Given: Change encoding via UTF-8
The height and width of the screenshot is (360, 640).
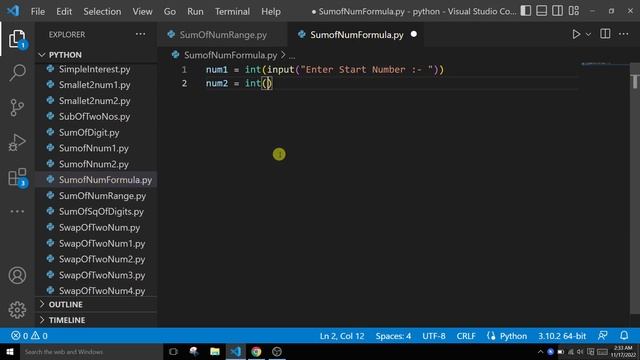Looking at the screenshot, I should [x=433, y=336].
